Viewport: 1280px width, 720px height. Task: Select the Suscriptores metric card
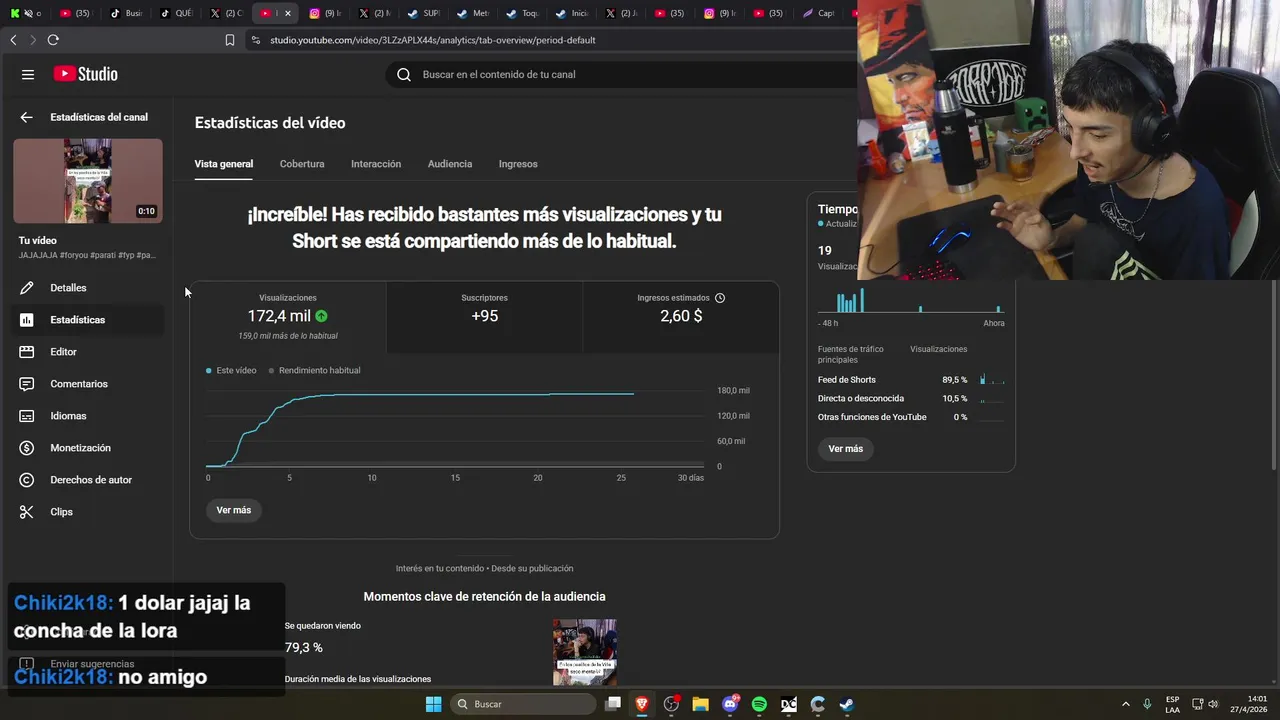484,317
